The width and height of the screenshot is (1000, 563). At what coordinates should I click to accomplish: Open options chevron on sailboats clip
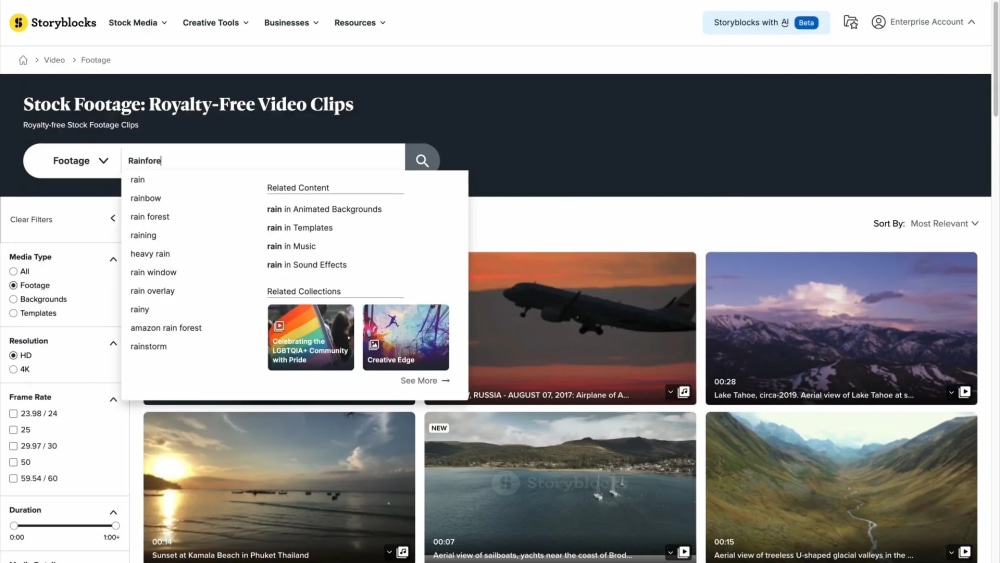tap(670, 552)
